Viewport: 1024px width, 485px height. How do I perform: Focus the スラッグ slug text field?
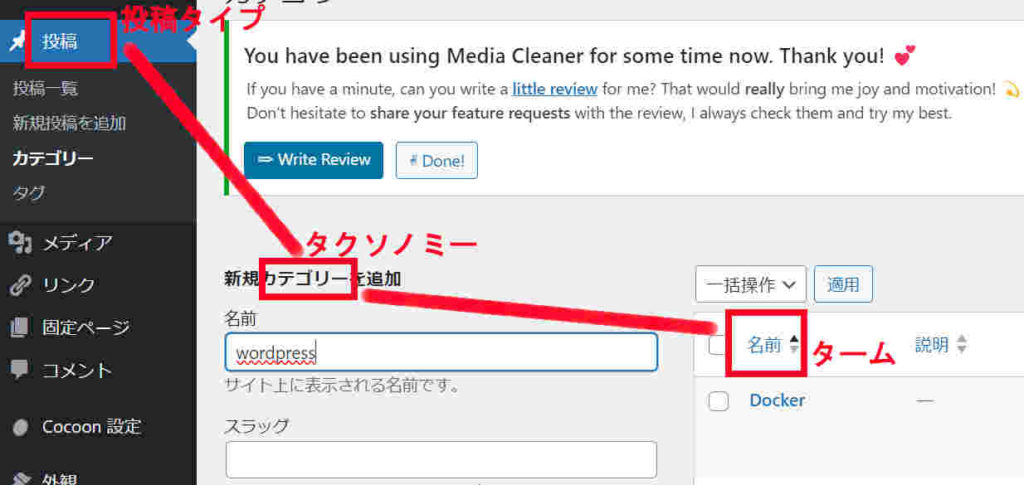pyautogui.click(x=441, y=460)
